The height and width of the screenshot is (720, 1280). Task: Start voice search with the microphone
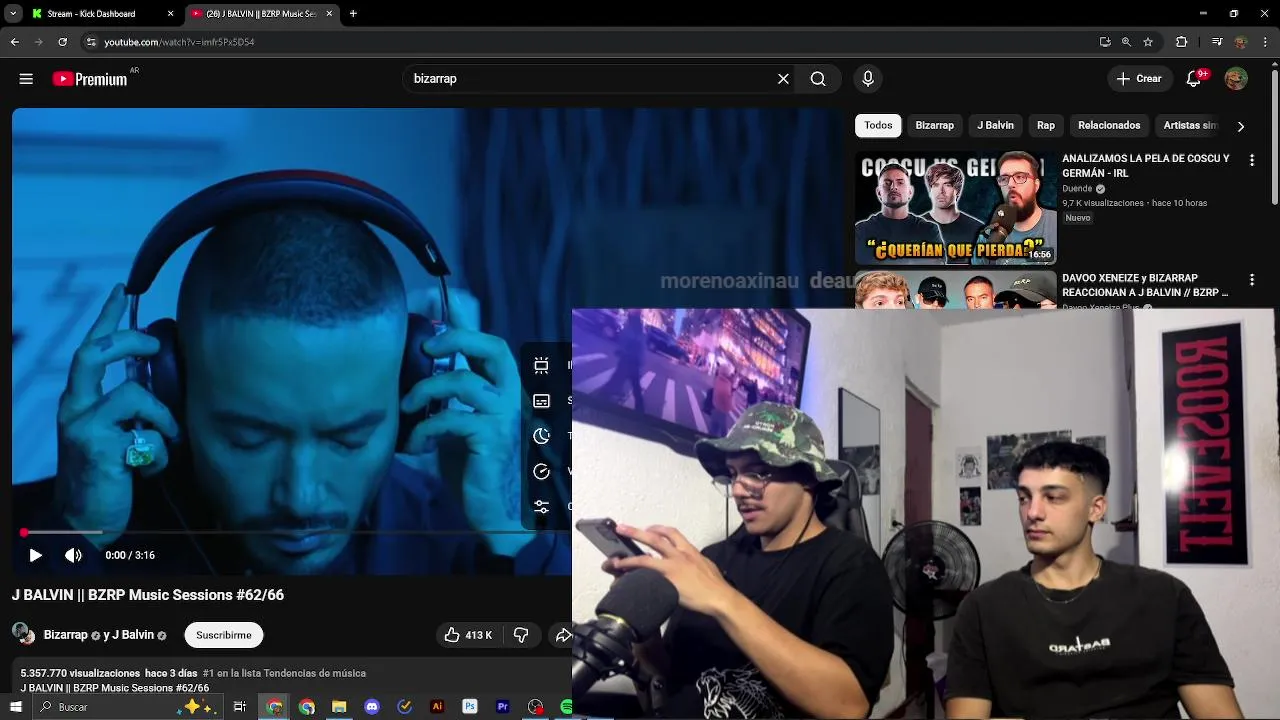coord(868,79)
